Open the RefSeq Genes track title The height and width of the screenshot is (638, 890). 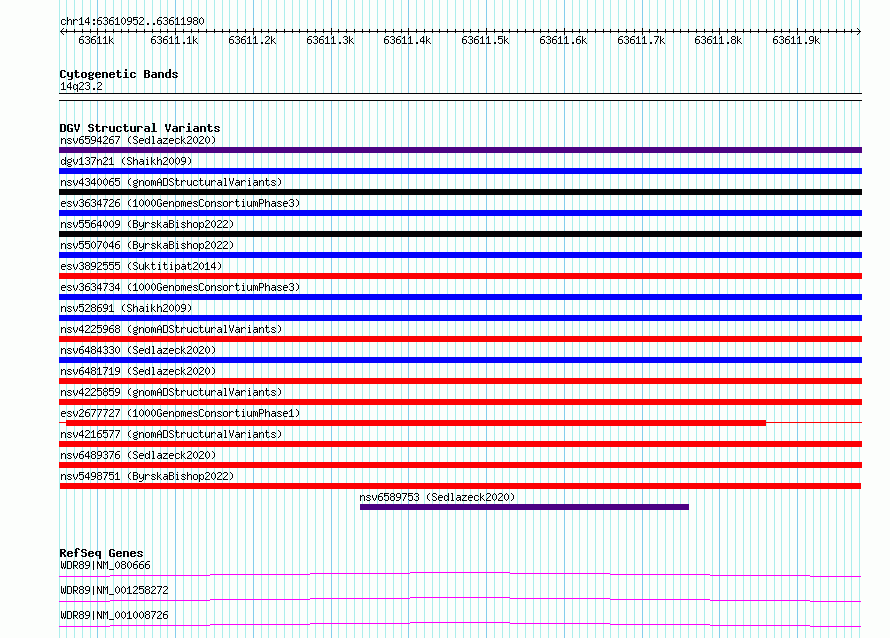pos(101,553)
